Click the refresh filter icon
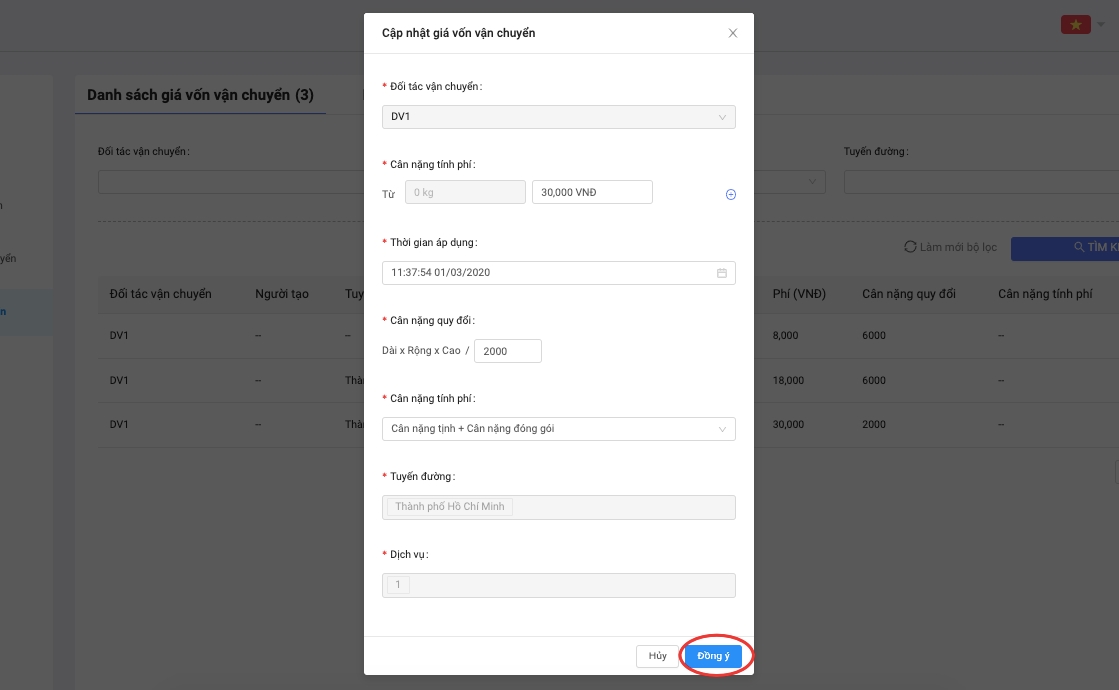 pos(910,247)
